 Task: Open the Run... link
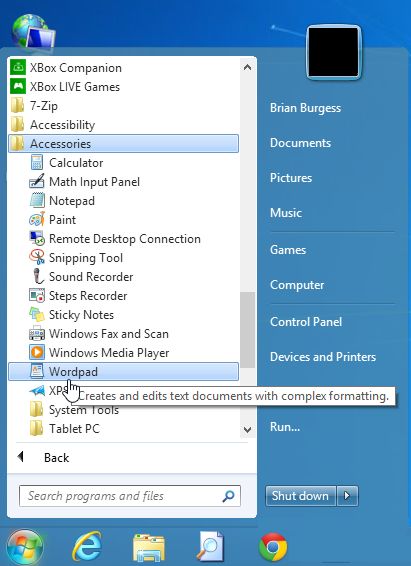285,427
